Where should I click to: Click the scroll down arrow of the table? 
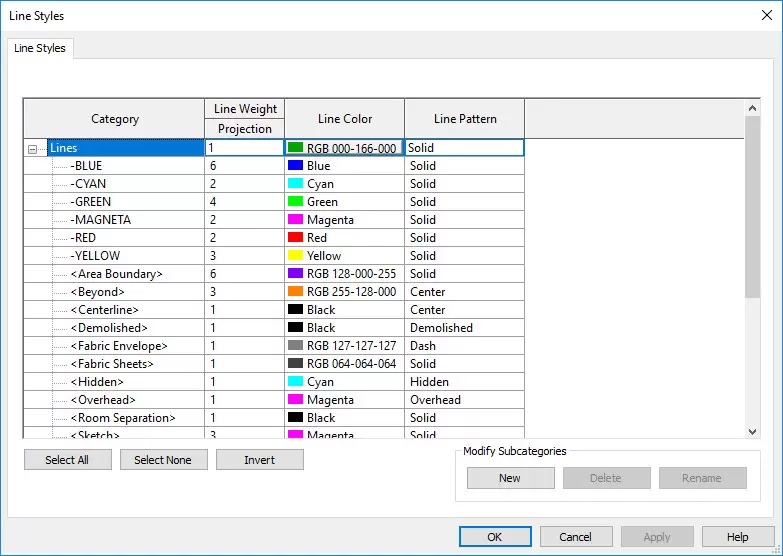[753, 431]
